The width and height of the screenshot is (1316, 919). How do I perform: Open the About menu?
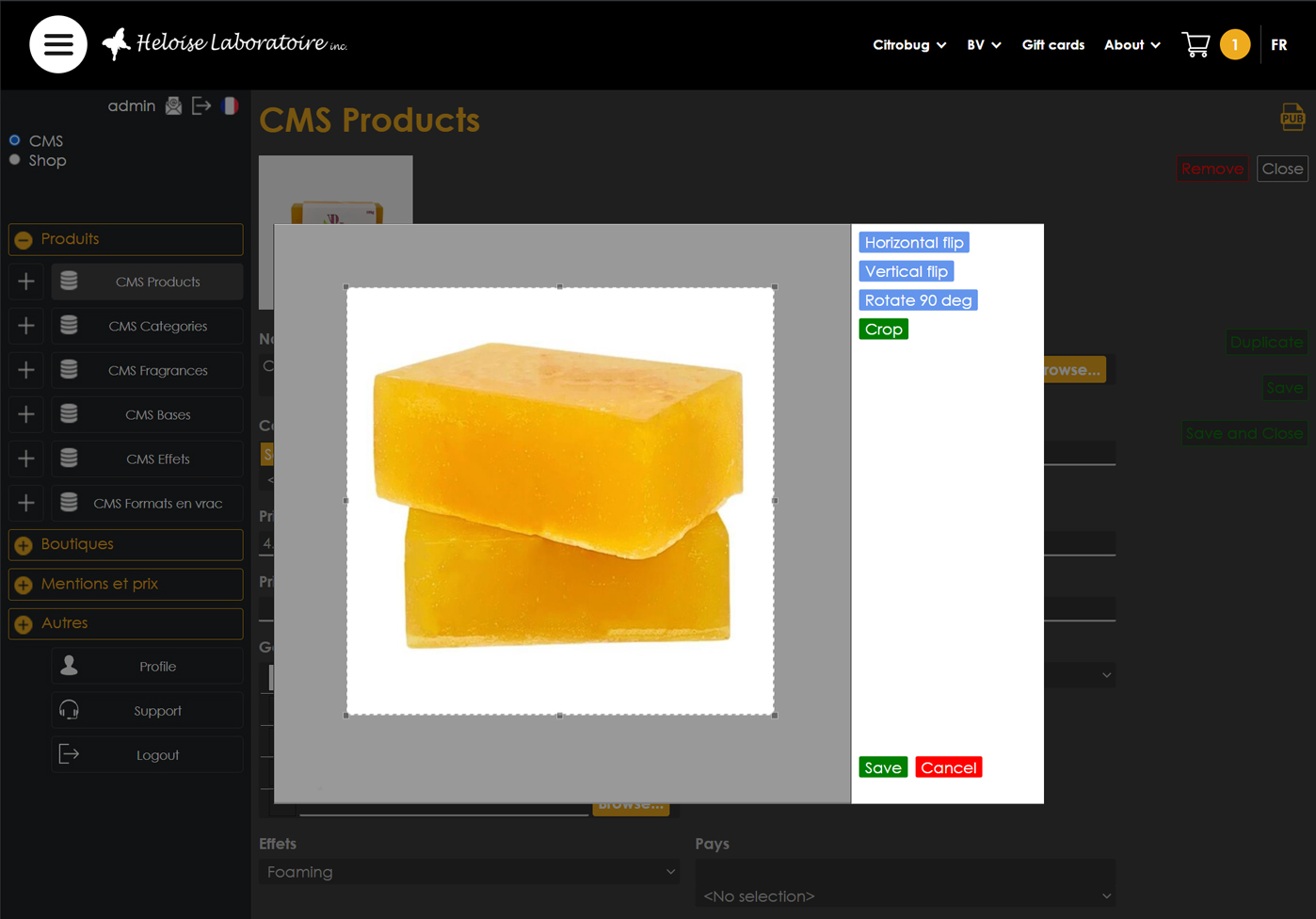click(1131, 45)
